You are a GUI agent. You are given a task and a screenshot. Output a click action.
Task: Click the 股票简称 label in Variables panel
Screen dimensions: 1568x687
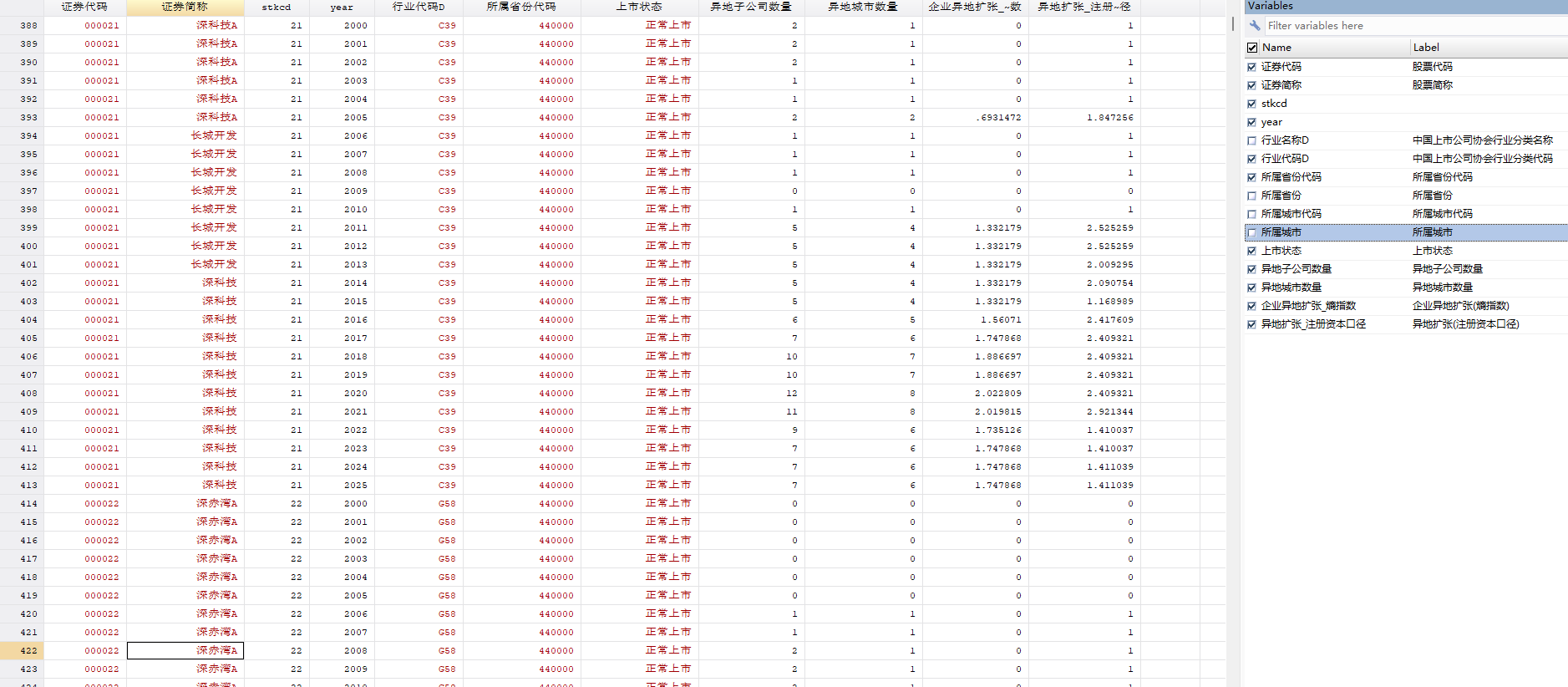(1433, 85)
